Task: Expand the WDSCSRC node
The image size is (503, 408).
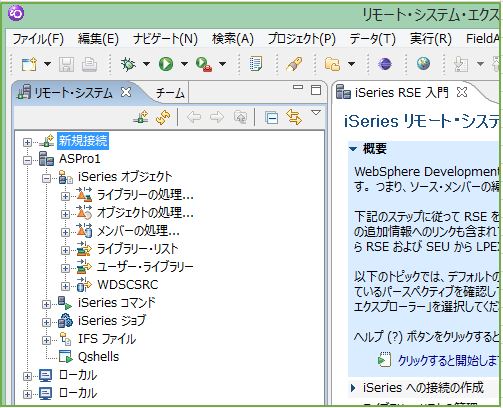Action: [x=65, y=286]
